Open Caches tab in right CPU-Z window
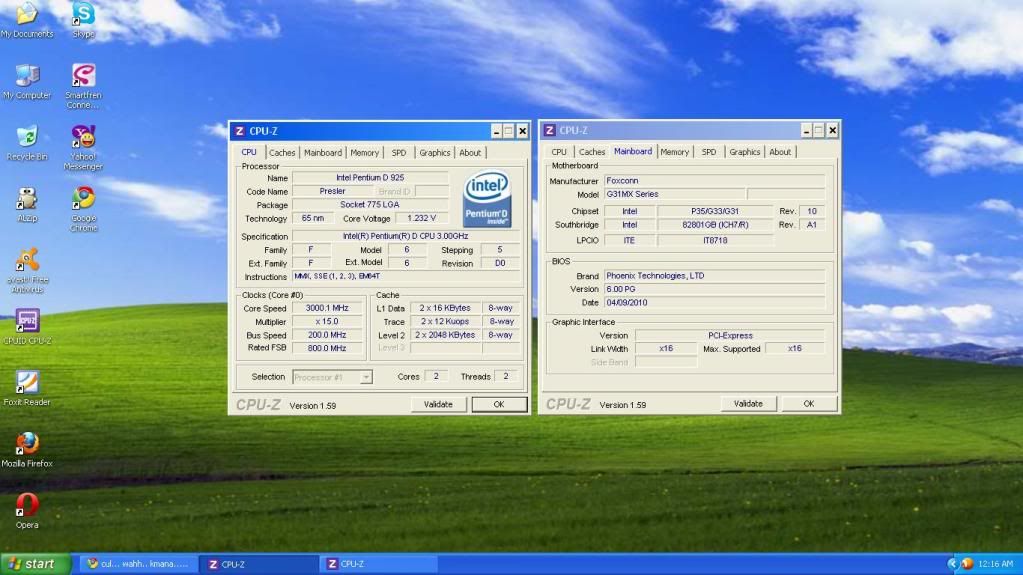Screen dimensions: 1023x575 point(592,152)
